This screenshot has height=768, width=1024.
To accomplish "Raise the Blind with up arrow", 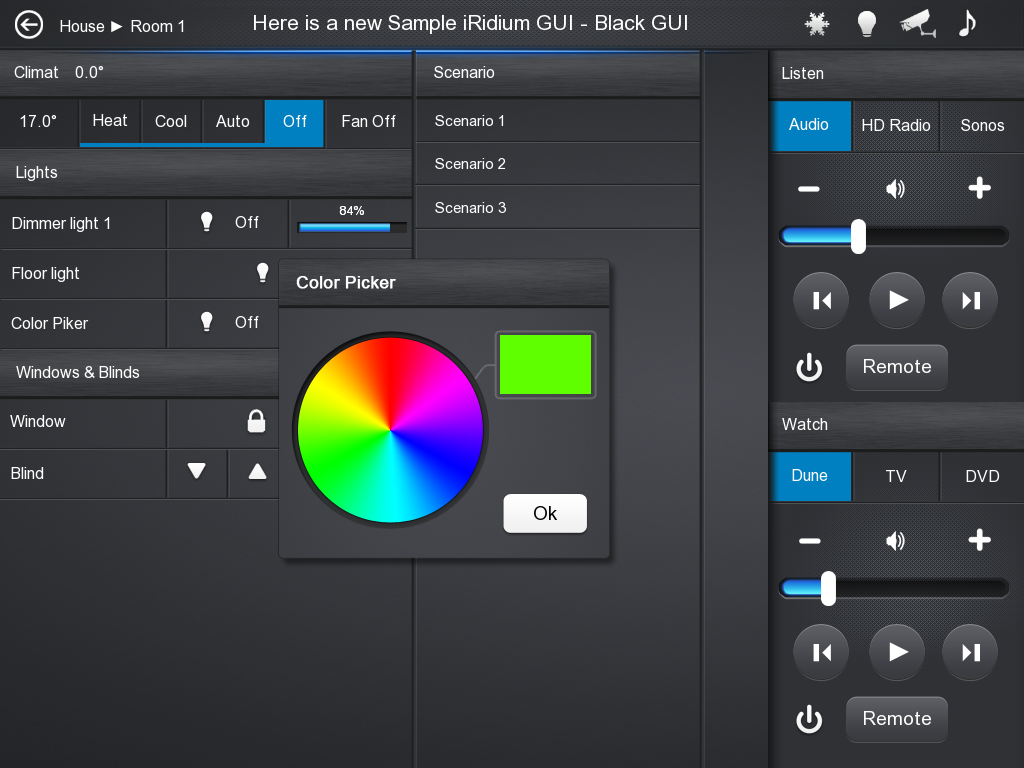I will pos(257,472).
